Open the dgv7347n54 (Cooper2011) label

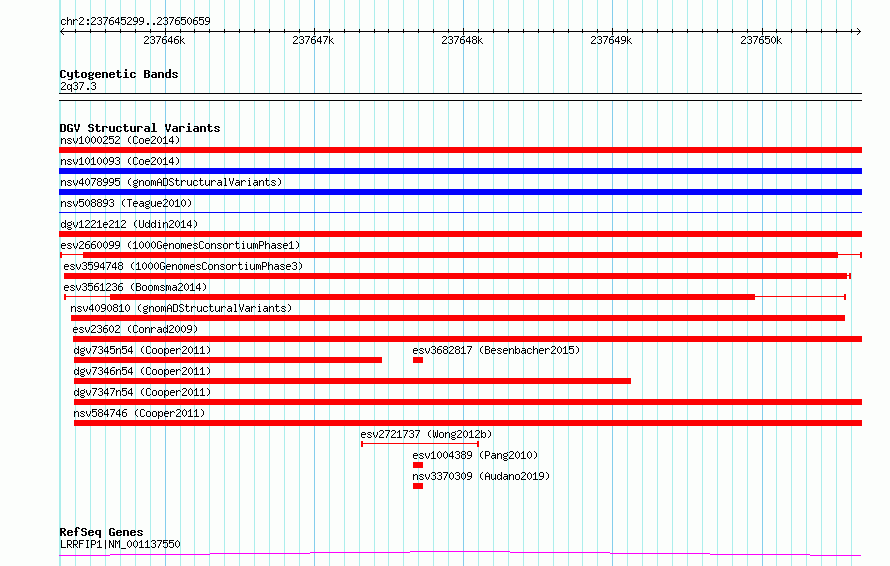[x=142, y=392]
